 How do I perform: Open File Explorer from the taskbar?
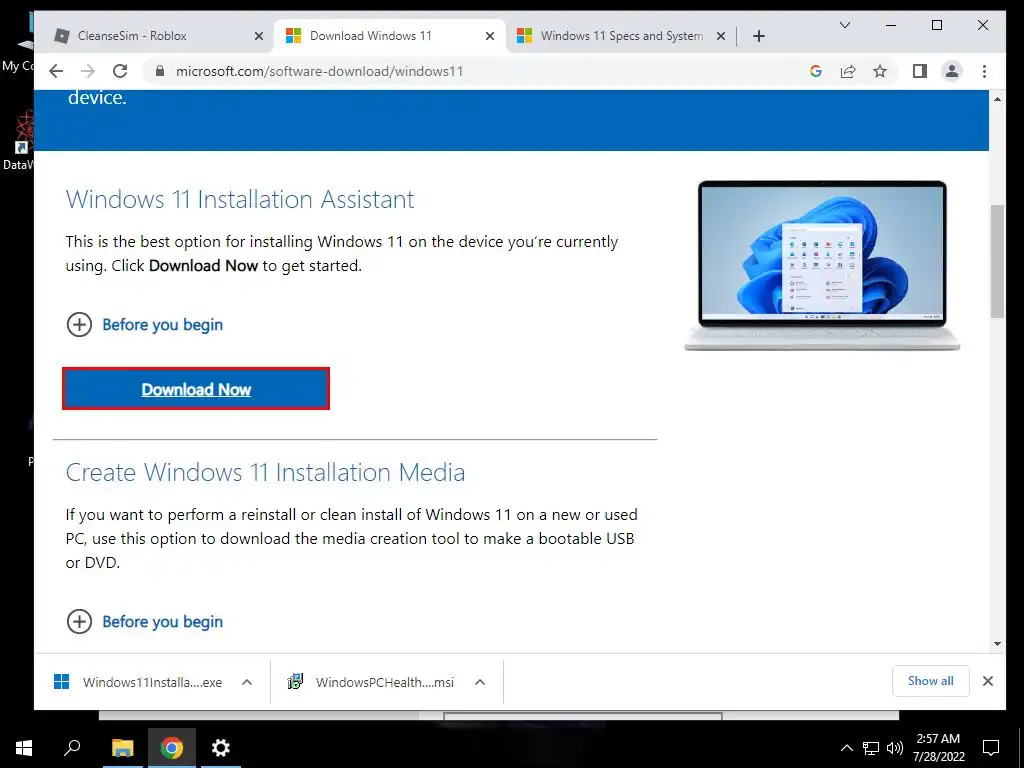click(122, 748)
